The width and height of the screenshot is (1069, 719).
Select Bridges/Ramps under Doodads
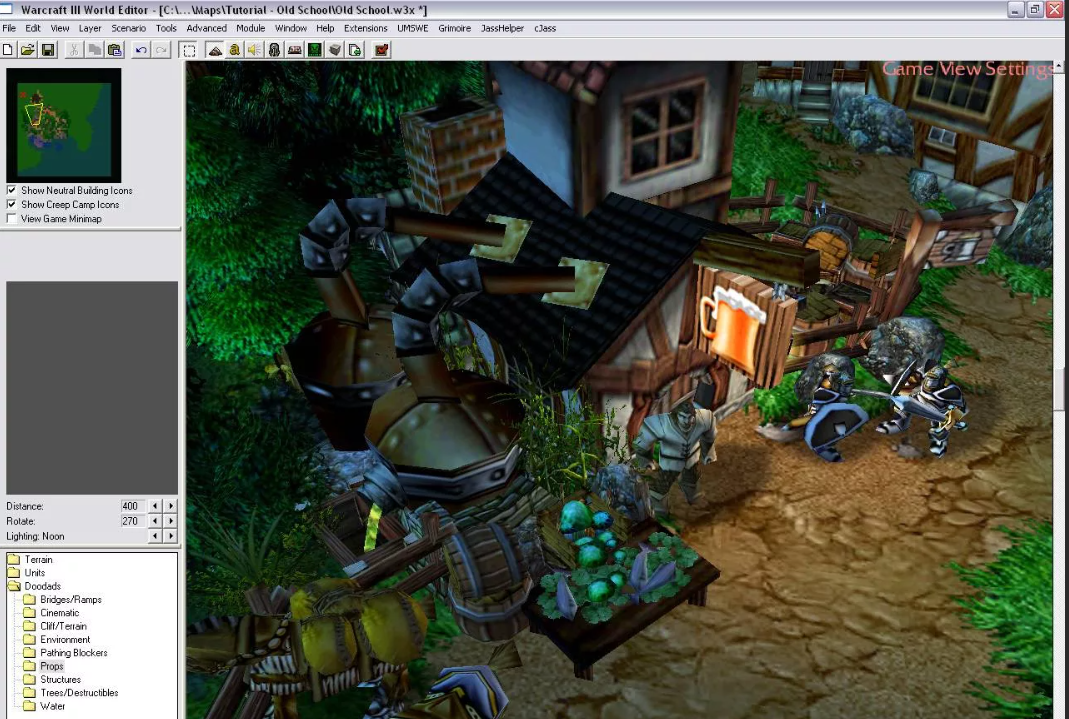pos(71,599)
